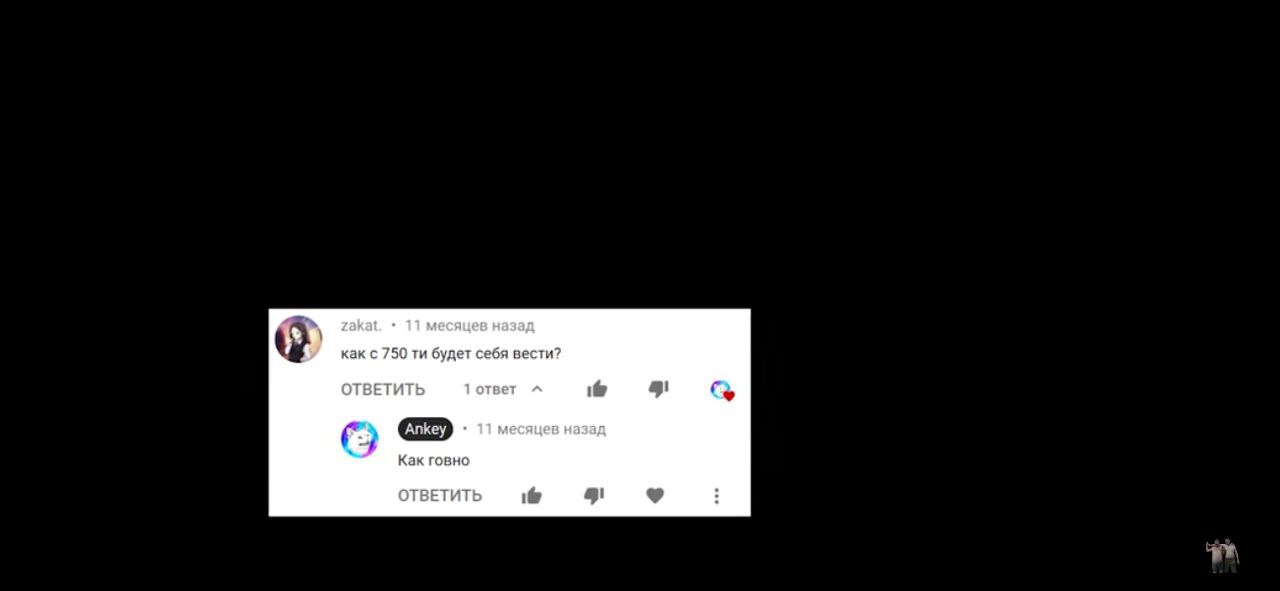Dislike the comment by zakat.
The width and height of the screenshot is (1280, 591).
pyautogui.click(x=658, y=389)
